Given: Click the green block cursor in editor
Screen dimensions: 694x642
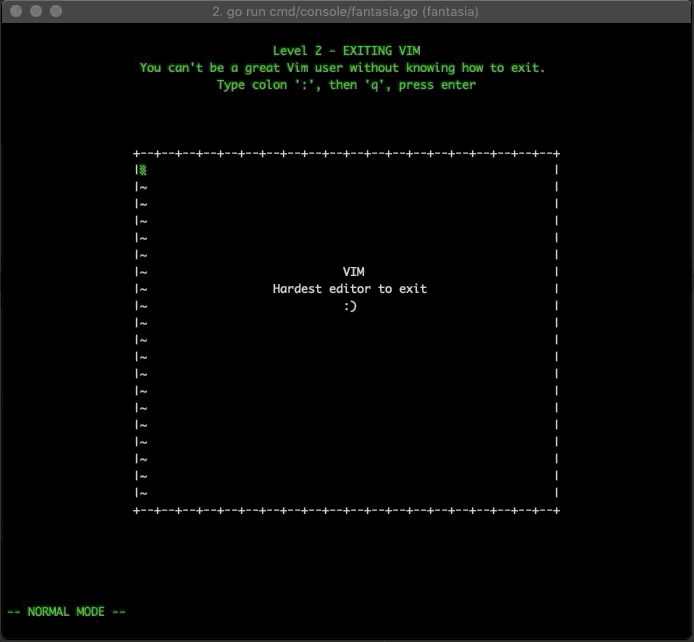Looking at the screenshot, I should pos(143,170).
